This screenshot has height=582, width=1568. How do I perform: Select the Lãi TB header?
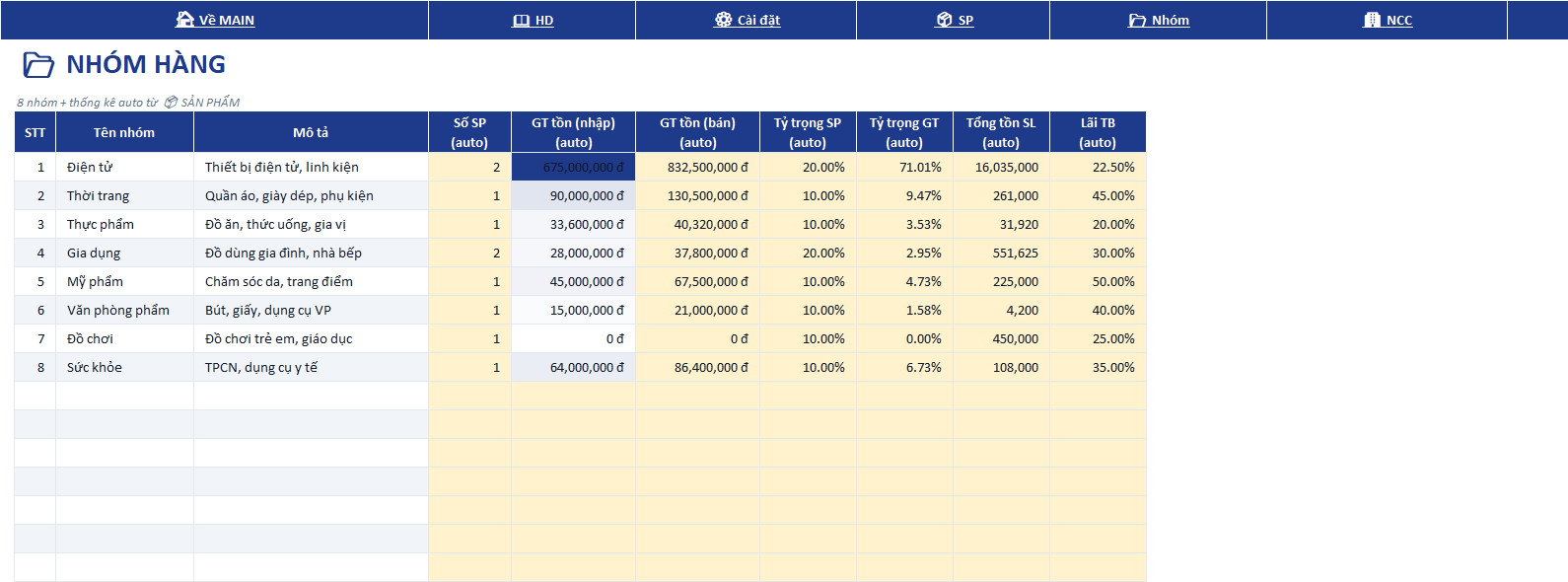pyautogui.click(x=1098, y=132)
